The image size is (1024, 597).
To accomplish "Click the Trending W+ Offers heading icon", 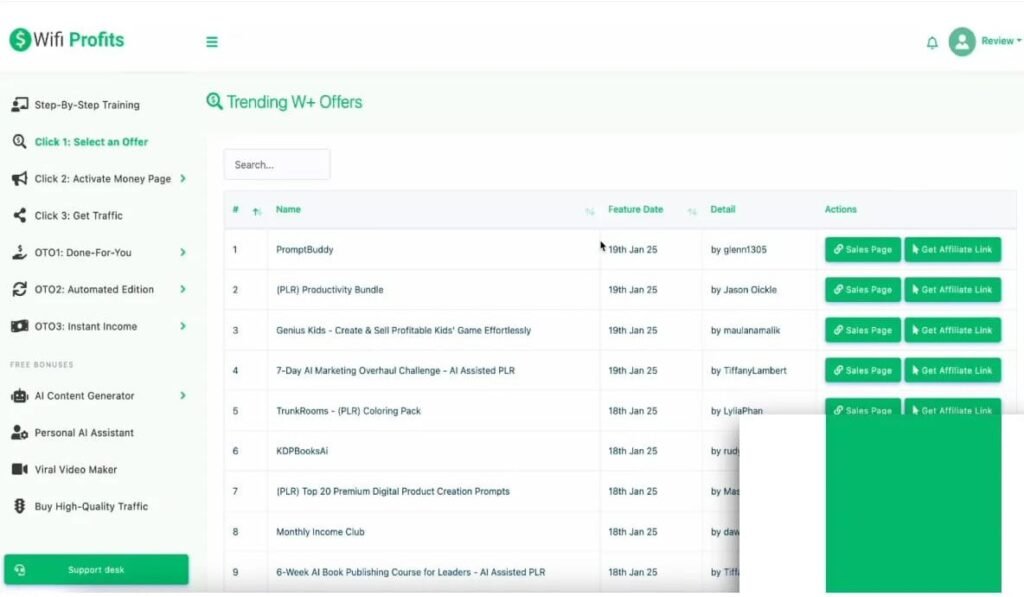I will click(x=214, y=101).
